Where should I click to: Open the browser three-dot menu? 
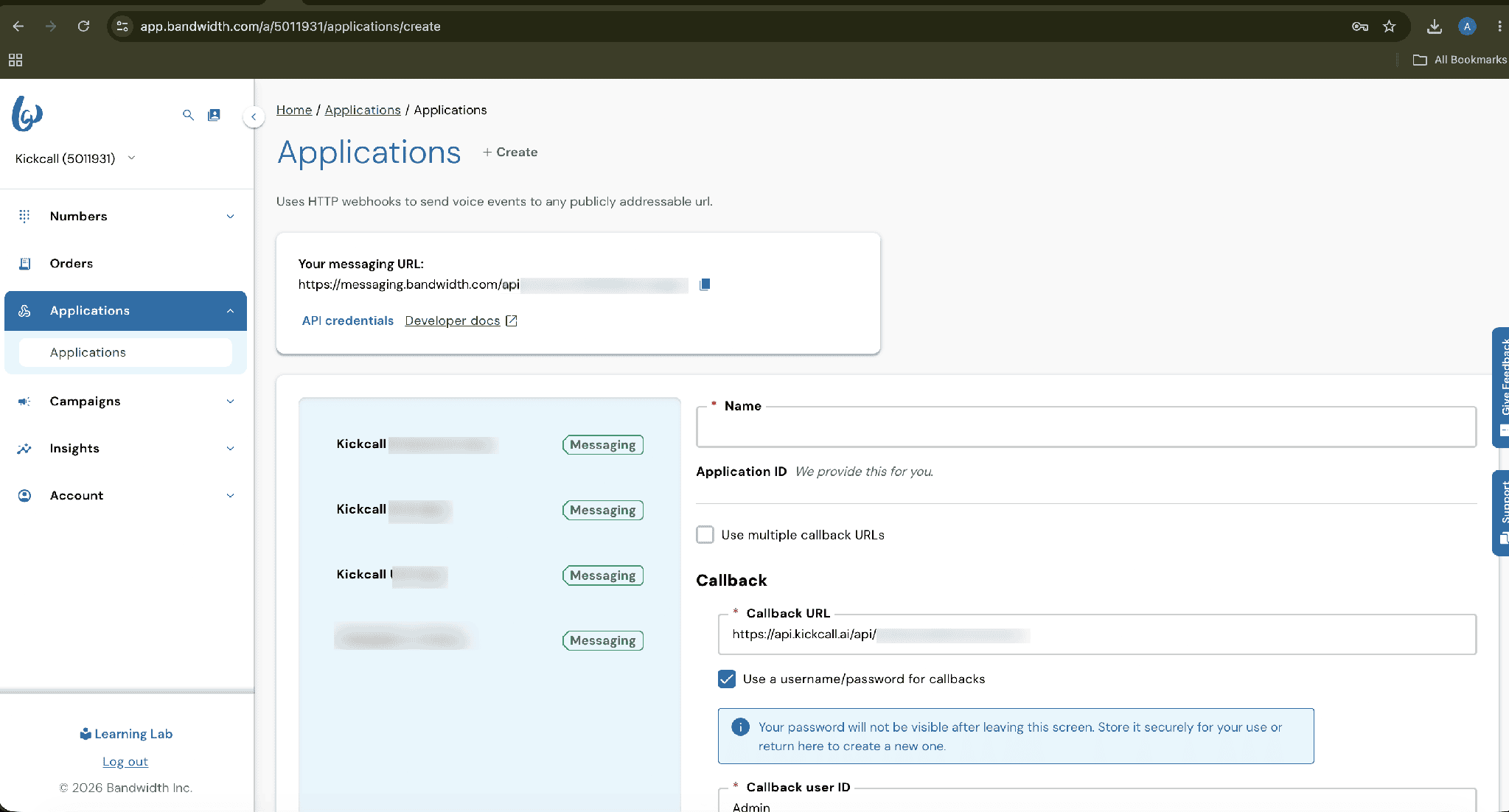(x=1499, y=27)
